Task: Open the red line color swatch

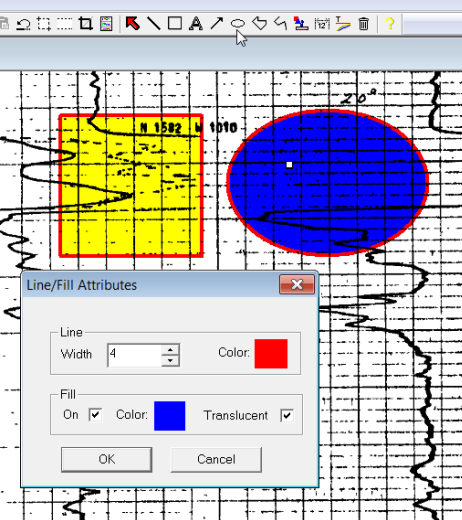Action: (271, 354)
